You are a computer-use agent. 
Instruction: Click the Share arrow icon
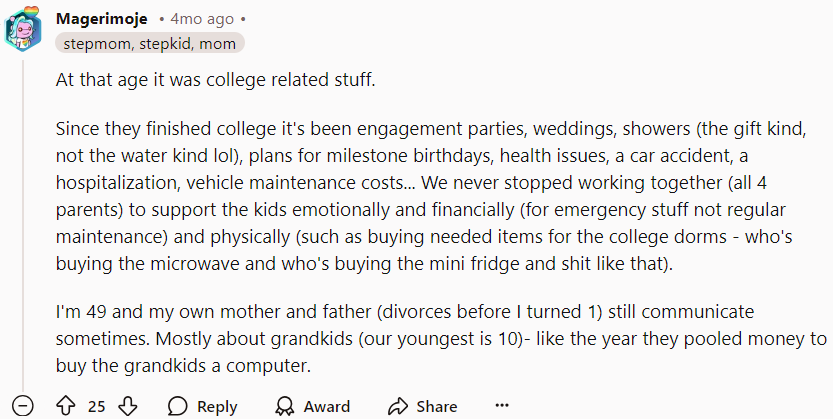tap(397, 406)
